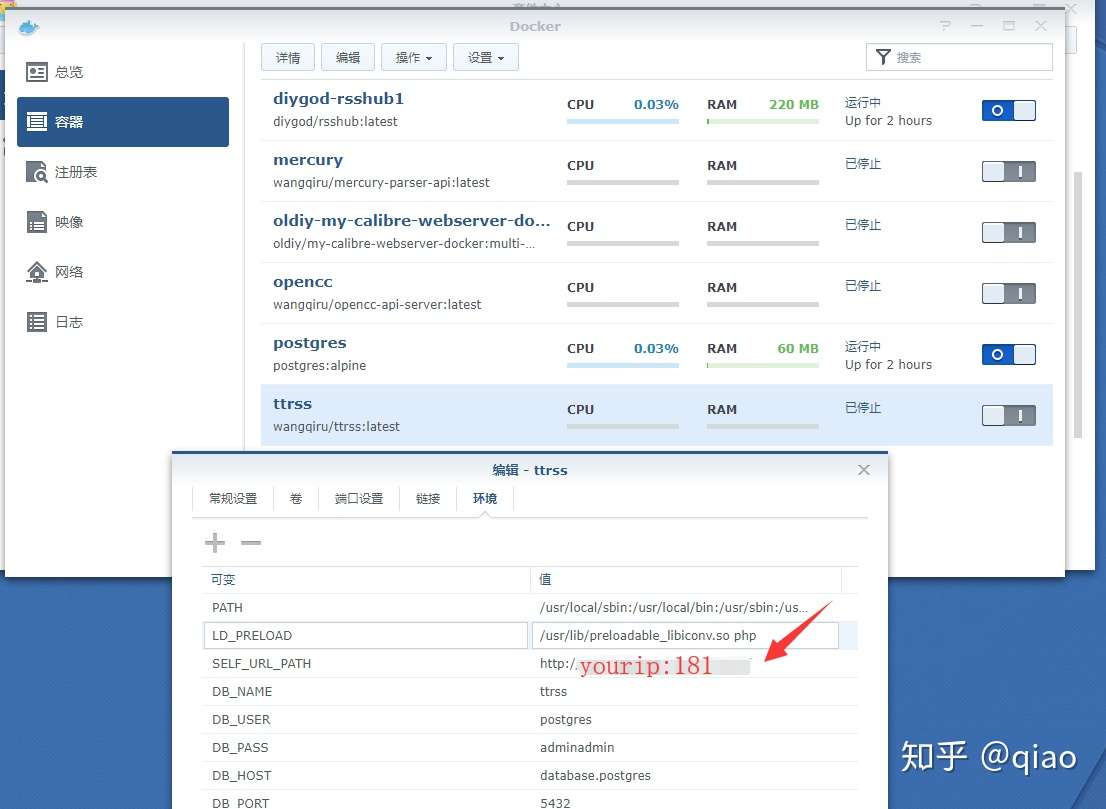Image resolution: width=1106 pixels, height=809 pixels.
Task: Click the DB_USER variable name
Action: pos(241,720)
